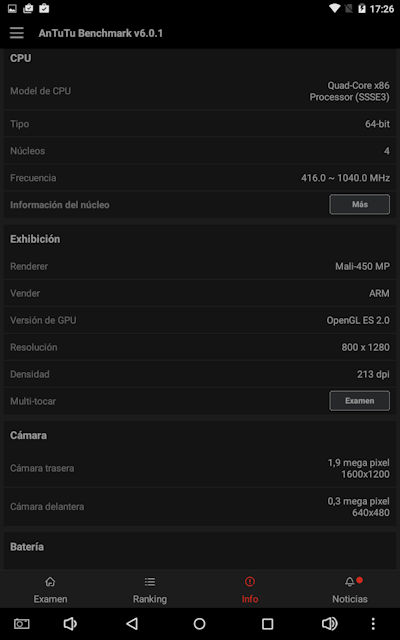Switch to the Examen tab
Viewport: 400px width, 640px height.
pyautogui.click(x=50, y=590)
